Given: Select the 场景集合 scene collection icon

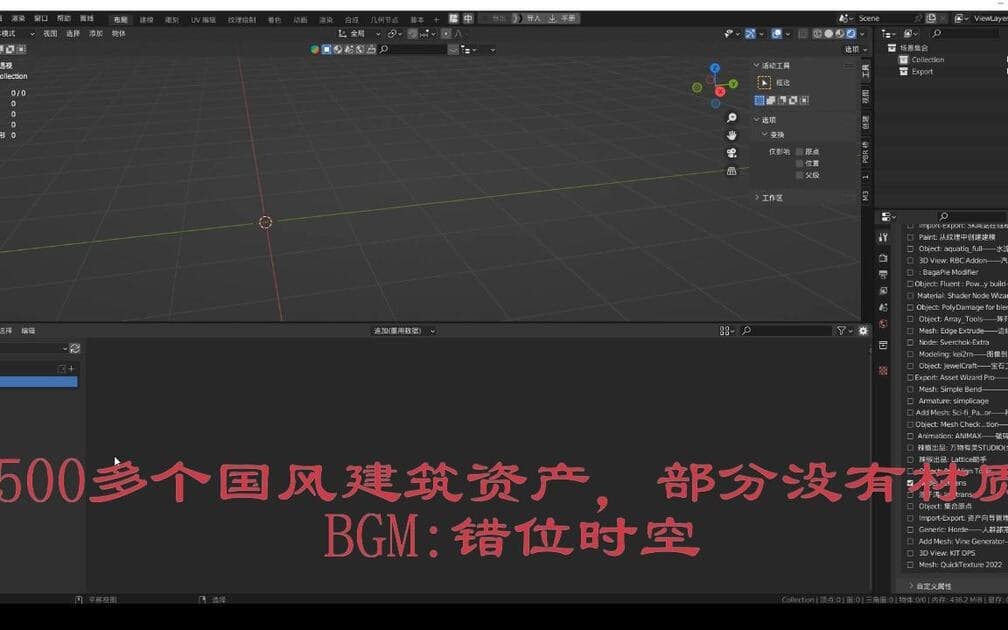Looking at the screenshot, I should [x=892, y=48].
